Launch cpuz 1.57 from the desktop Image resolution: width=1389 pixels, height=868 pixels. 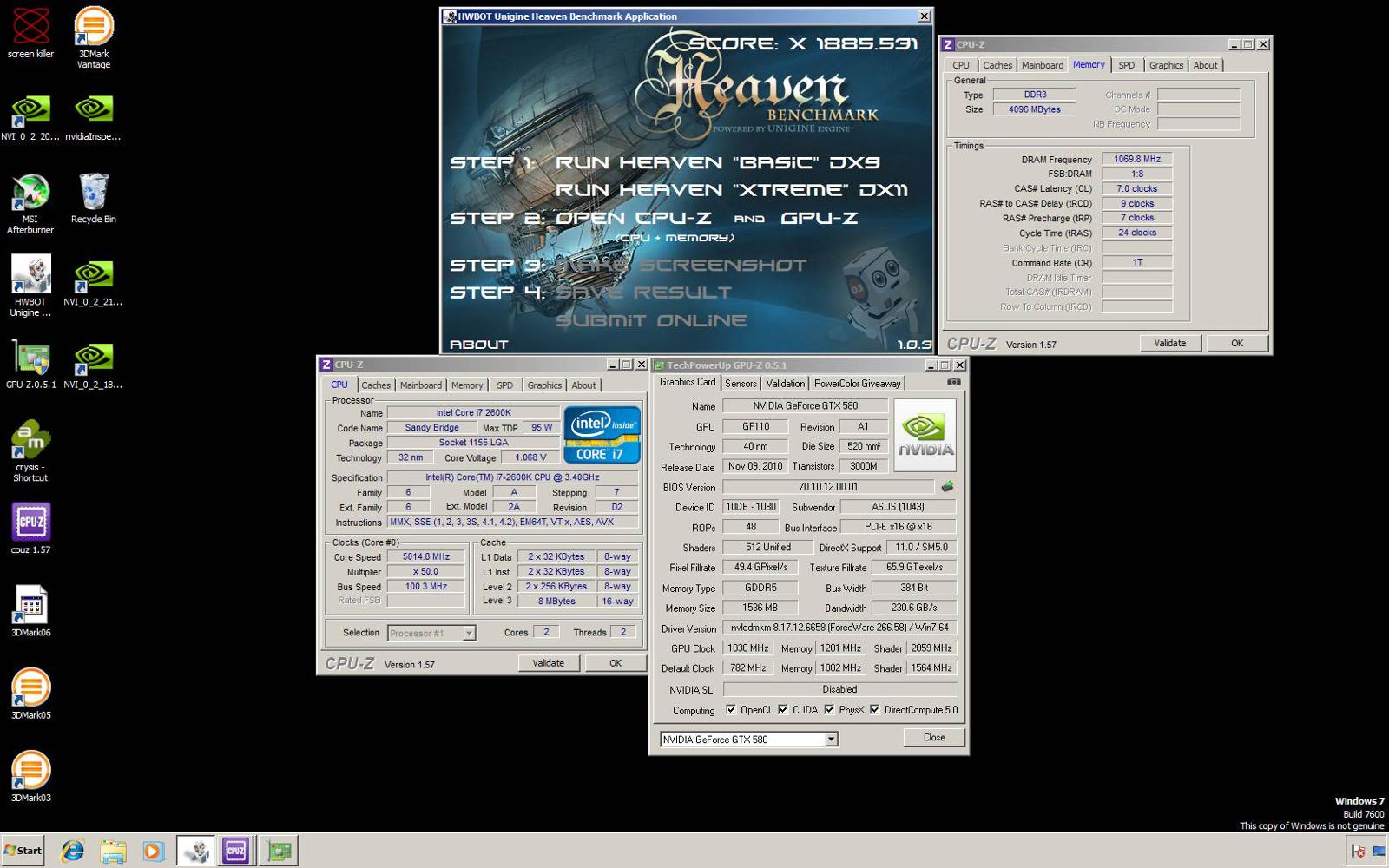tap(31, 529)
